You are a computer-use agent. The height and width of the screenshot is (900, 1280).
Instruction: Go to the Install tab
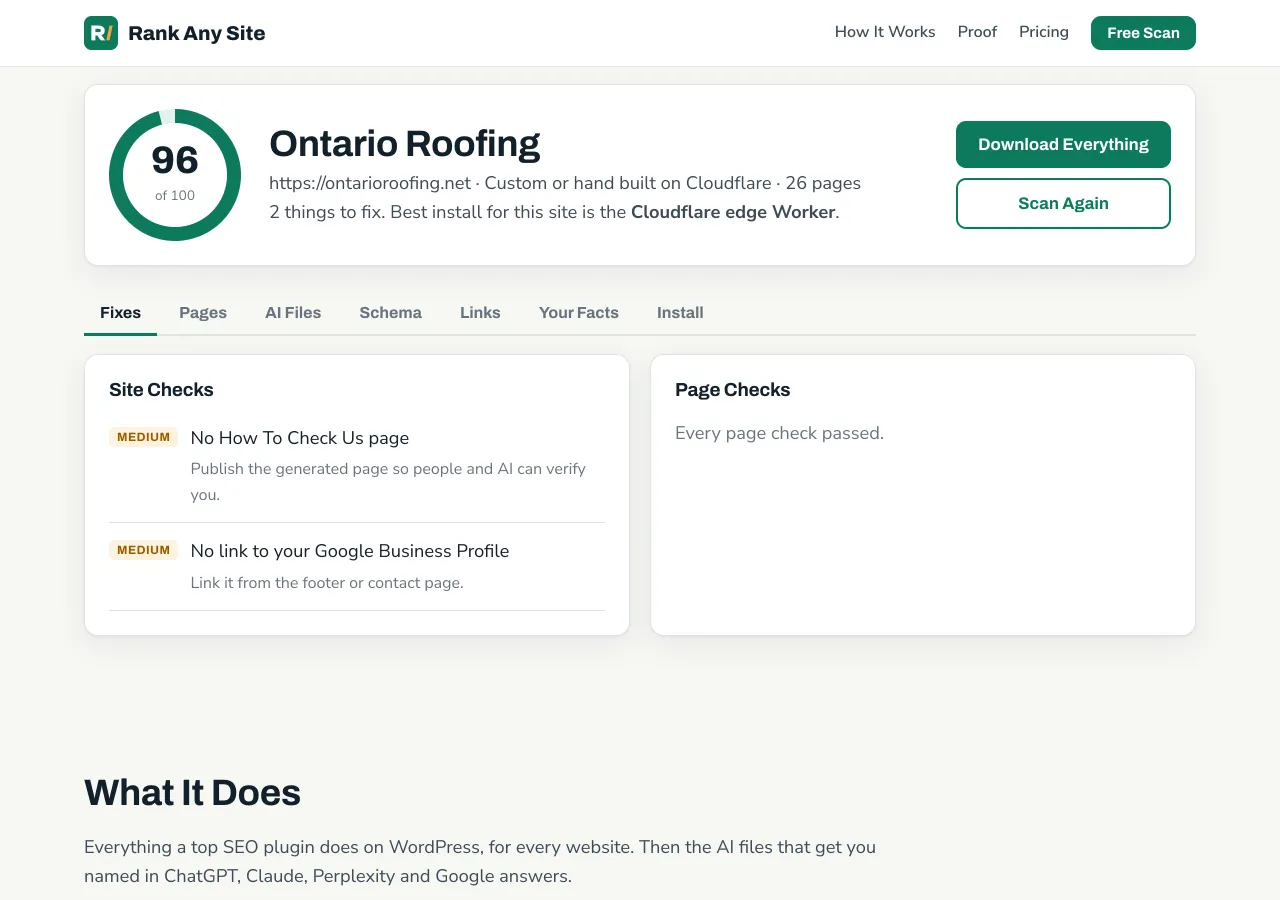(x=680, y=313)
